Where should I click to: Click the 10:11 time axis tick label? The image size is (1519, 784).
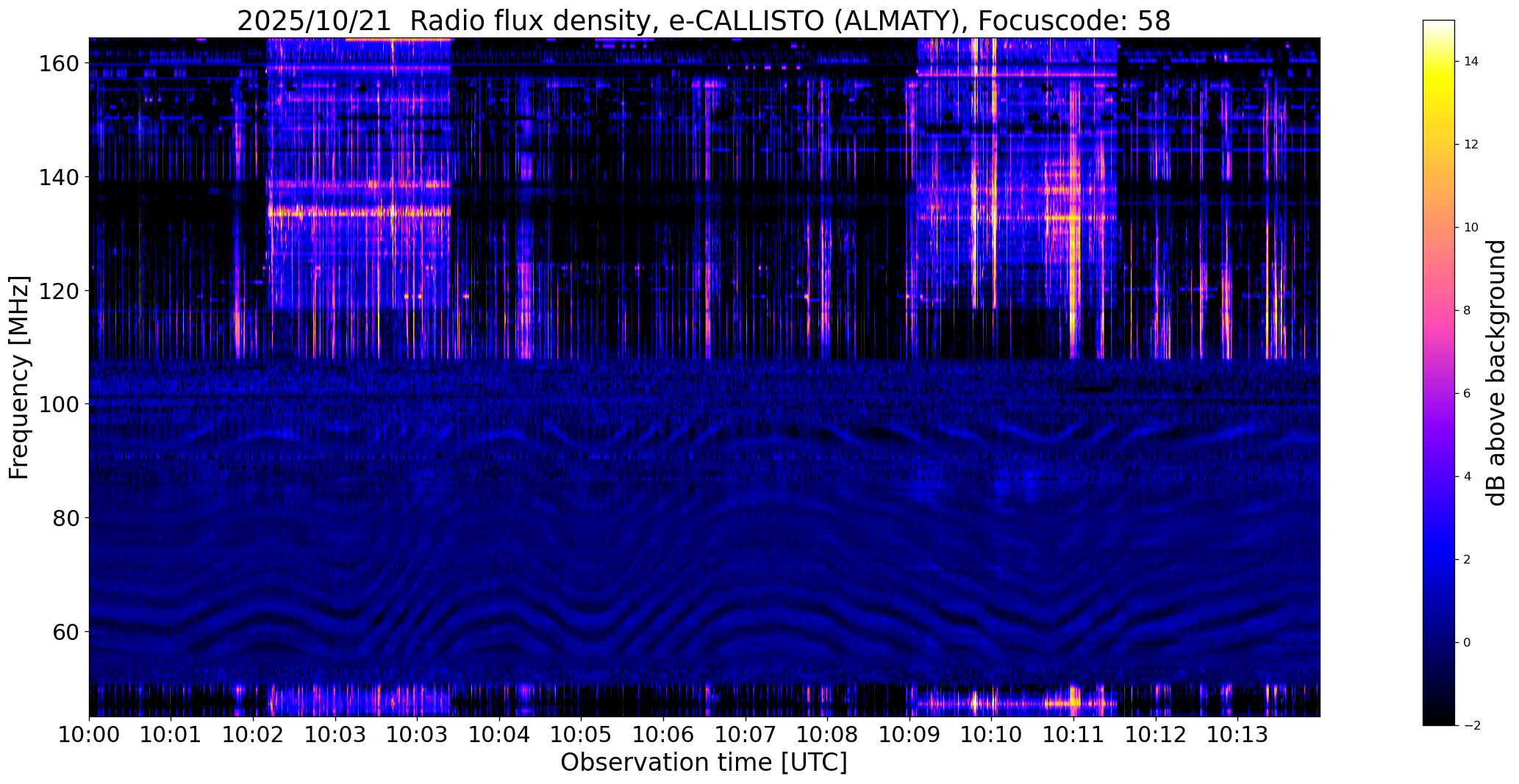(1073, 735)
